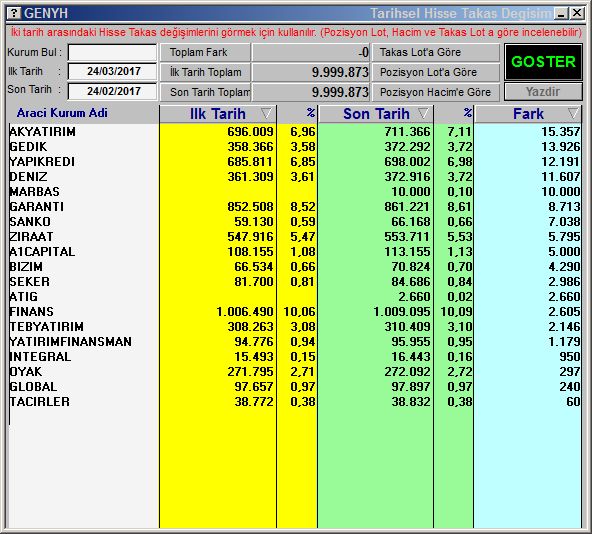This screenshot has height=534, width=592.
Task: Click Son Tarih value 38.832
Action: tap(411, 401)
